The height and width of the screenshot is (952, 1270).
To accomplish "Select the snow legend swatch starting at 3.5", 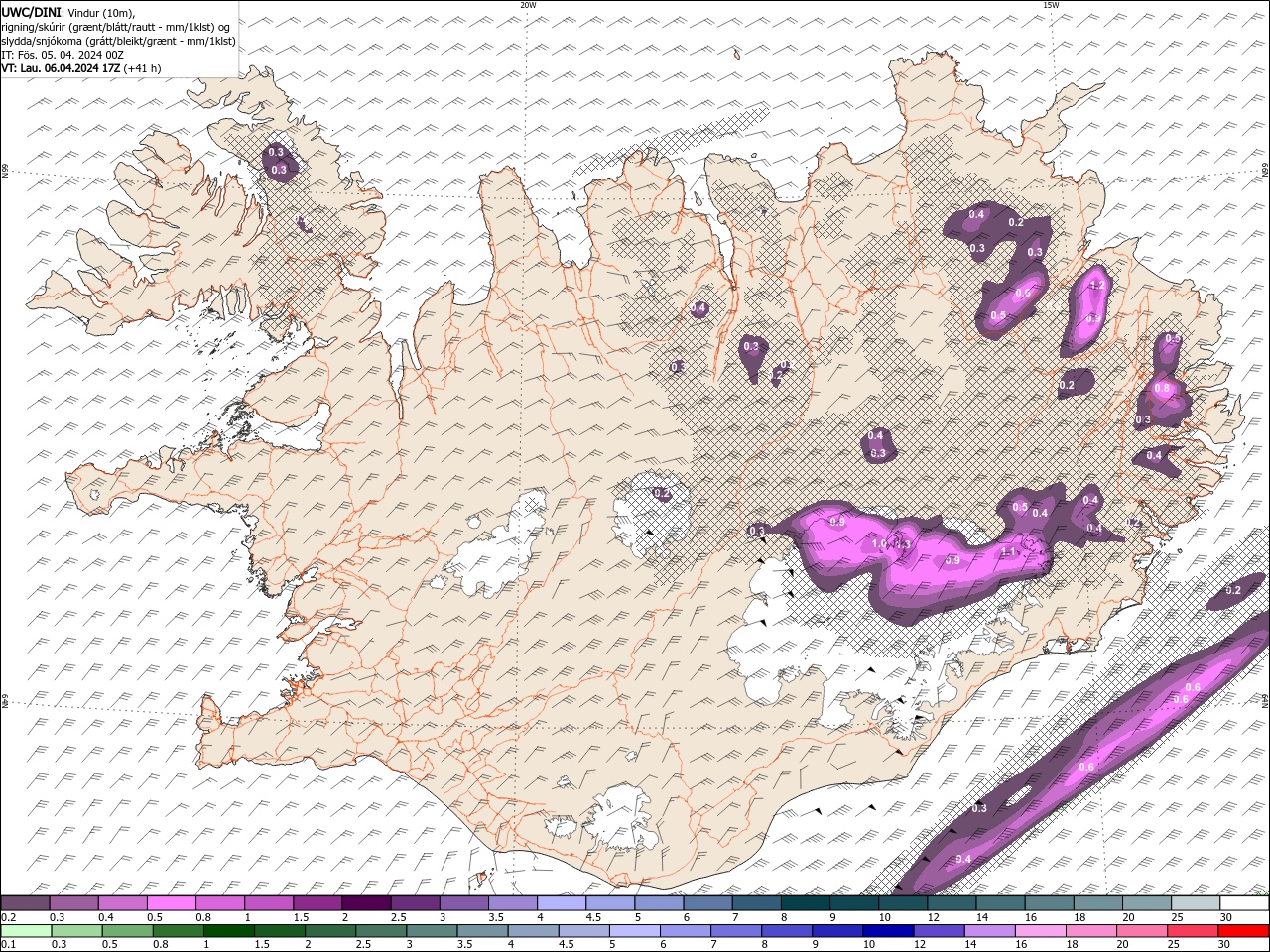I will [x=513, y=903].
